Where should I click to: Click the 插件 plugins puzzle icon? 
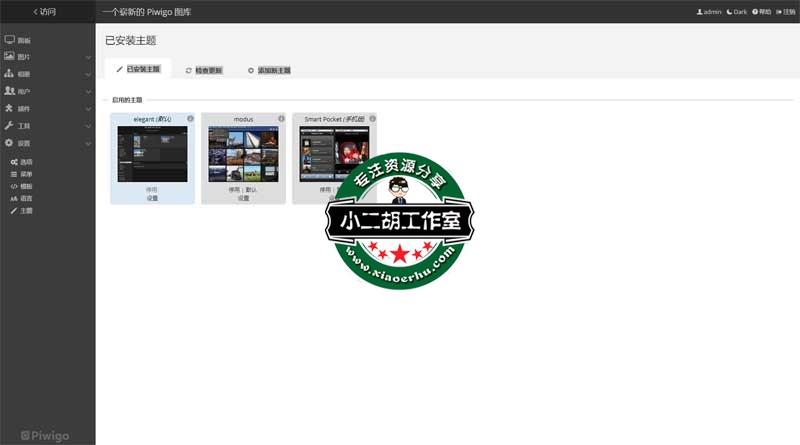[9, 108]
